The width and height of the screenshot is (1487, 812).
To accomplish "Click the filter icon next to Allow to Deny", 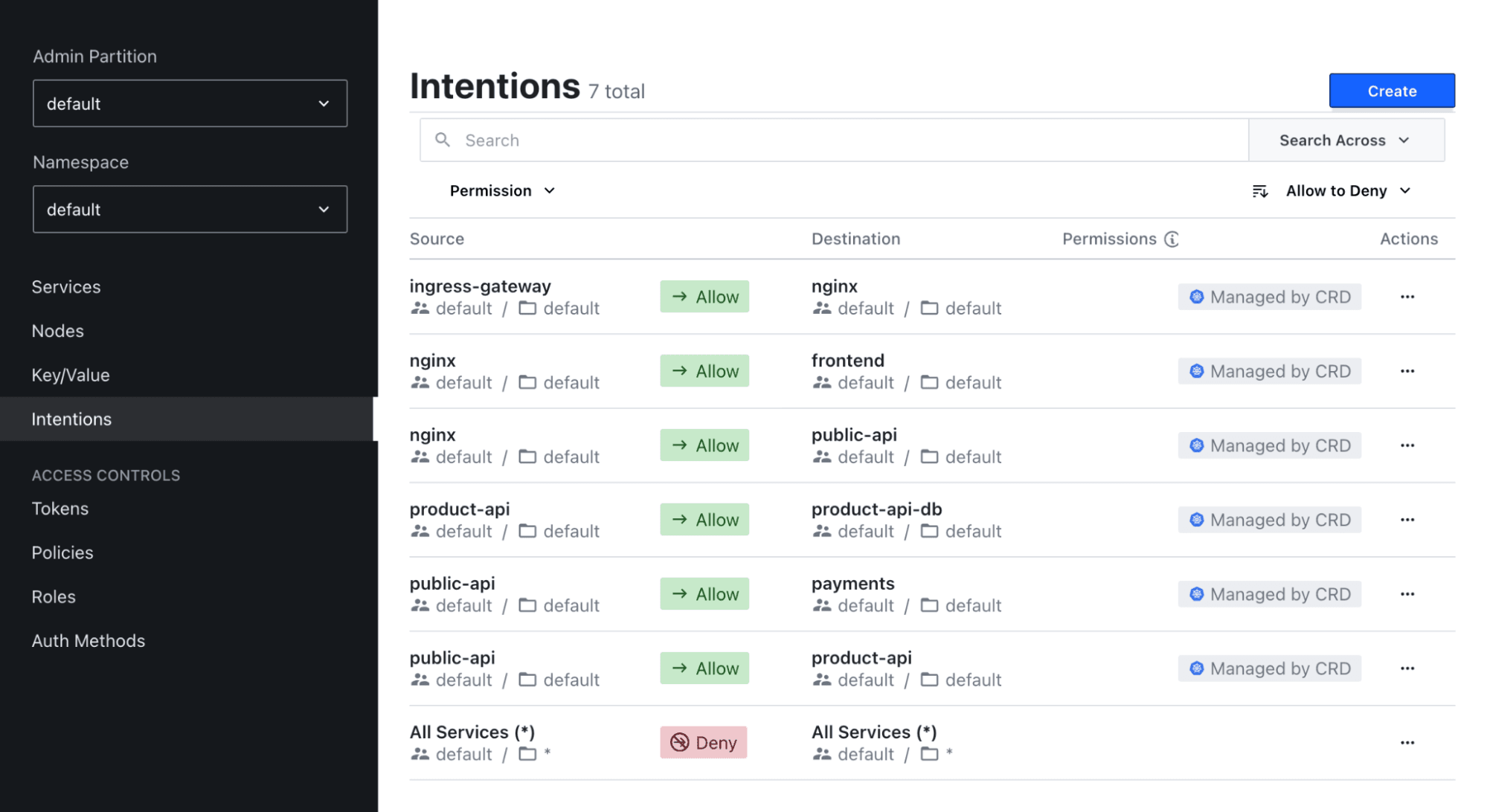I will click(1258, 191).
